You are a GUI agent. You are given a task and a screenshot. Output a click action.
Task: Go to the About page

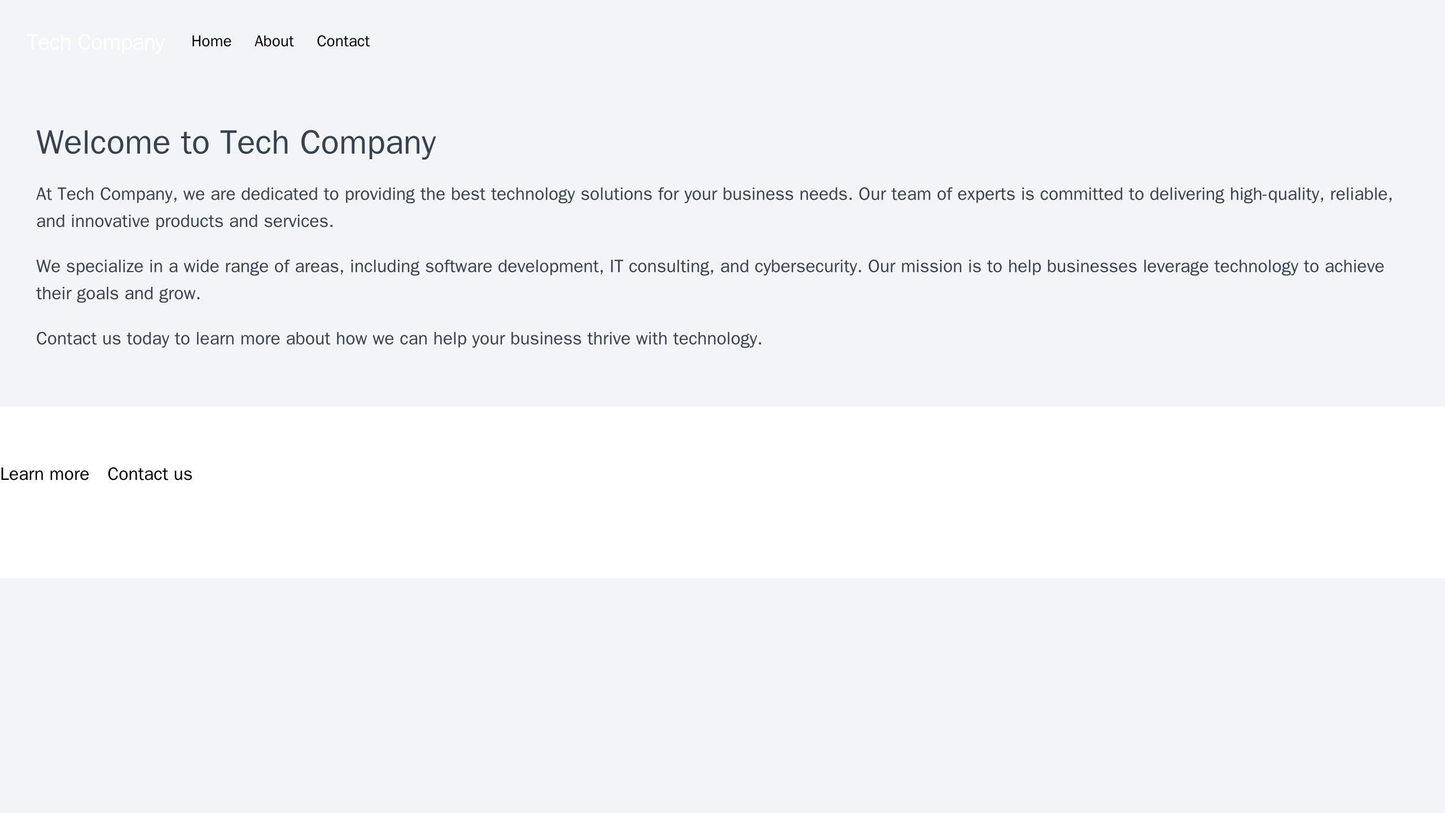[x=274, y=41]
